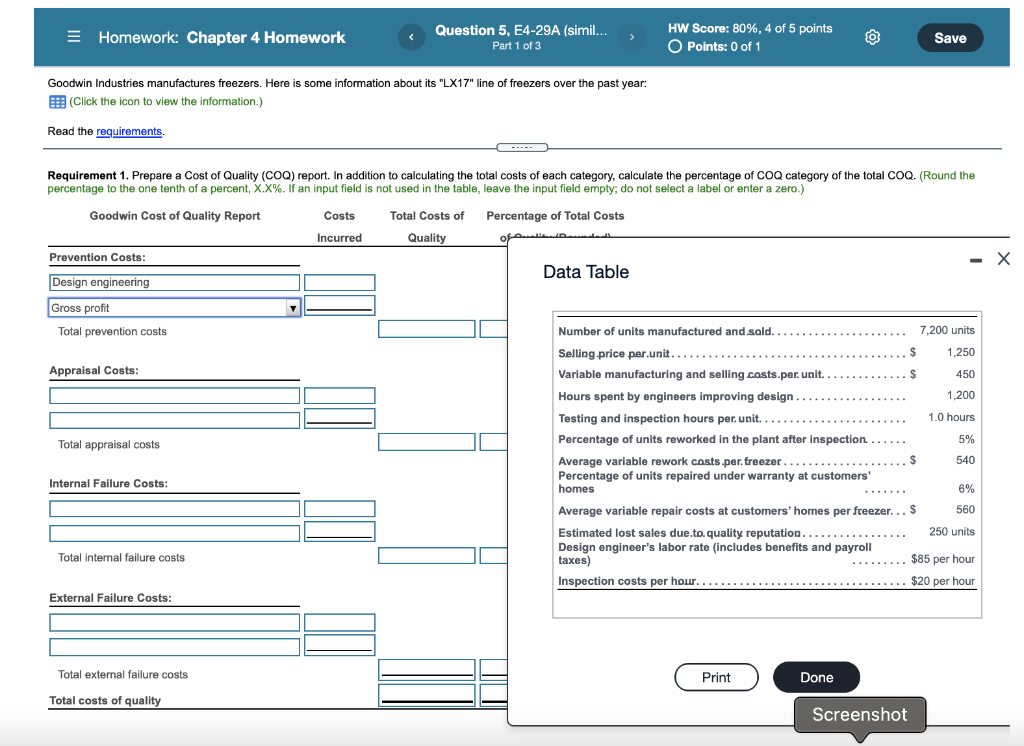Click the Total costs of quality input field
Image resolution: width=1024 pixels, height=746 pixels.
tap(426, 695)
